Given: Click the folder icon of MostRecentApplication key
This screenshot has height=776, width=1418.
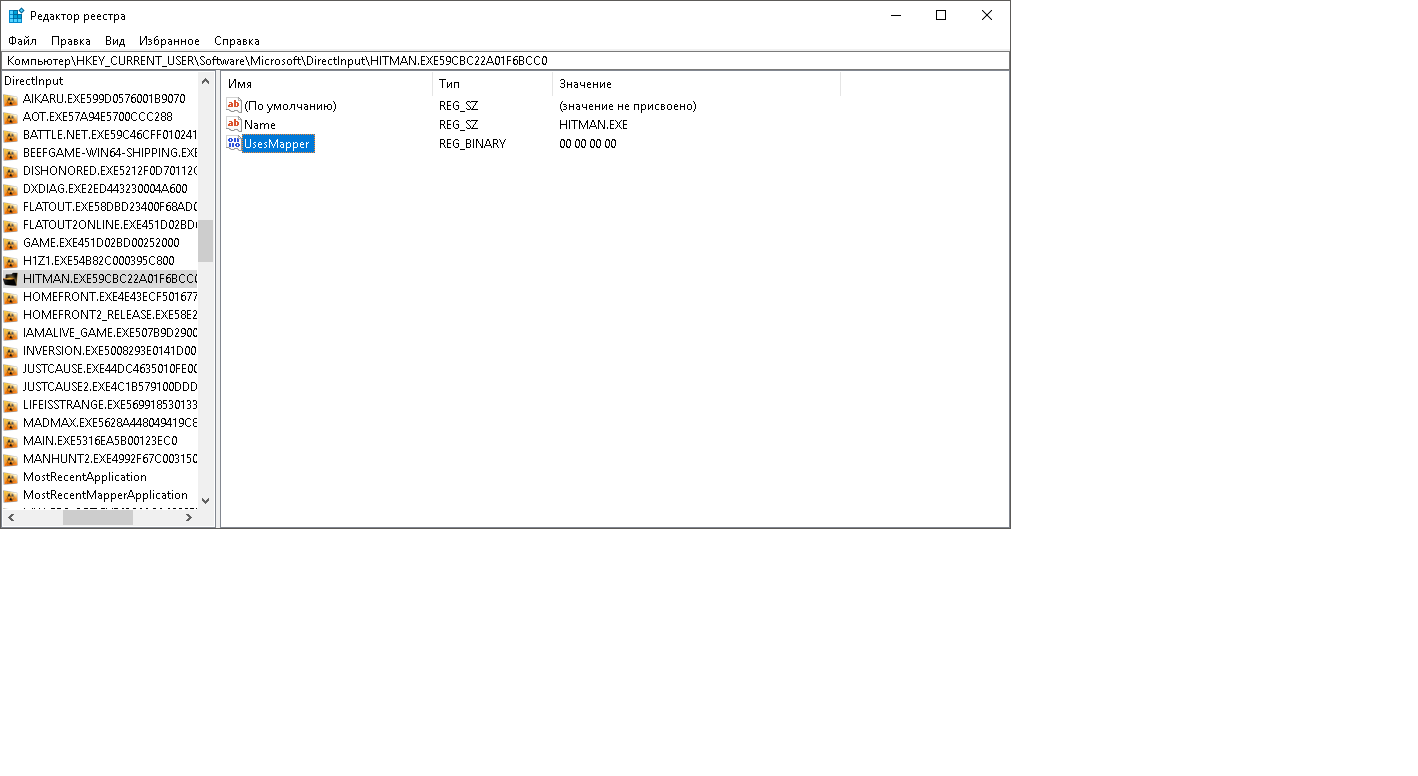Looking at the screenshot, I should [11, 477].
